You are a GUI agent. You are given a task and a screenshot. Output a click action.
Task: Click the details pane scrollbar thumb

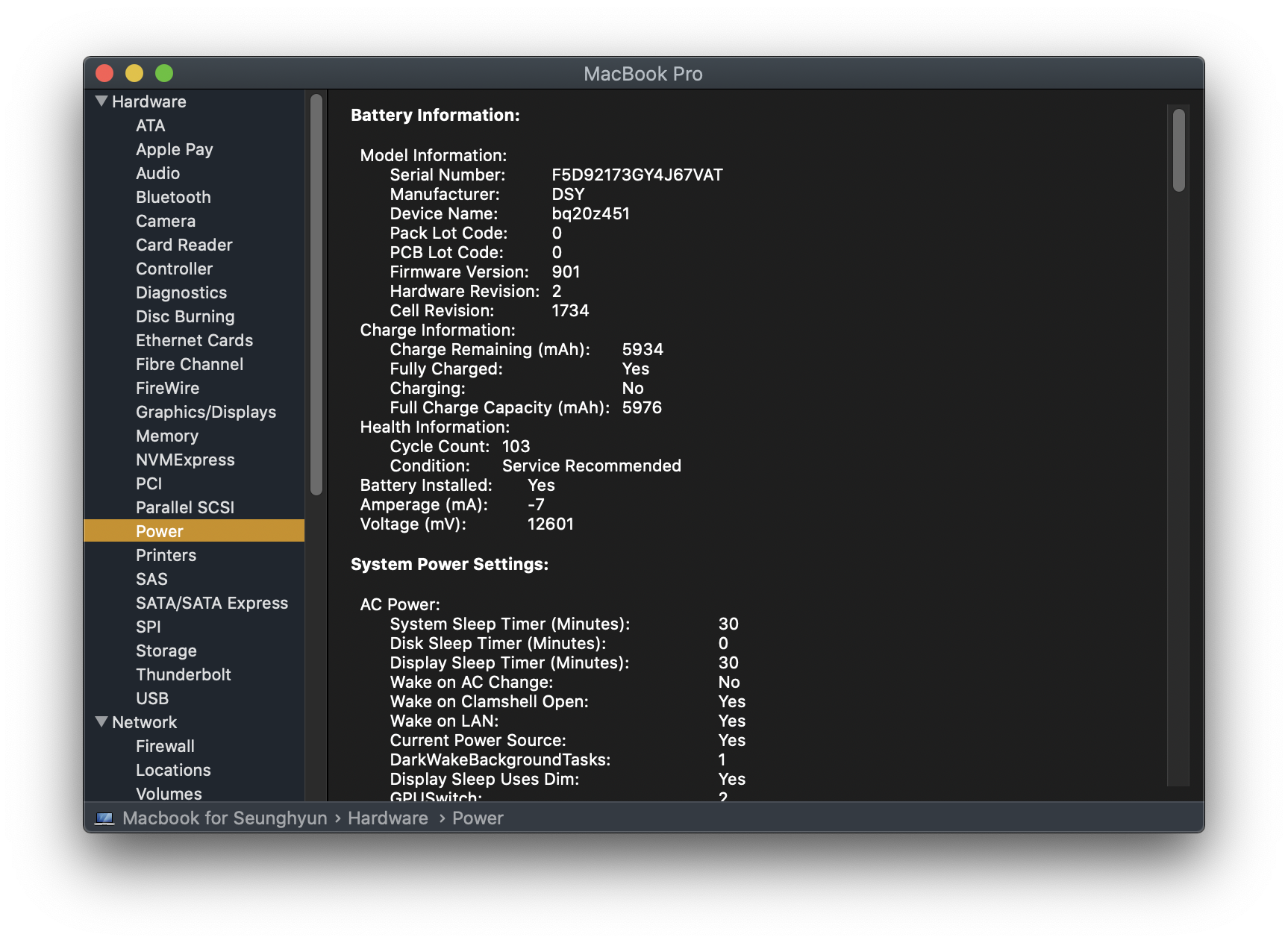pos(1179,150)
